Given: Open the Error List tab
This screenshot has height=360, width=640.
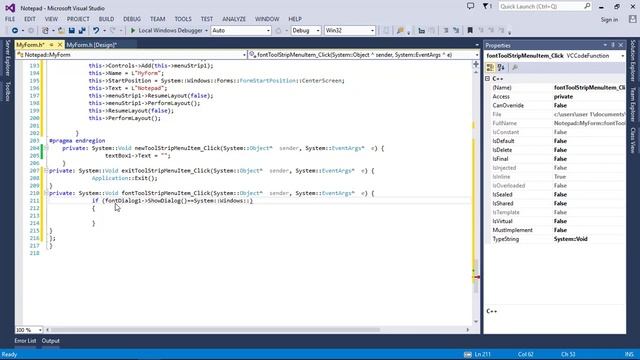Looking at the screenshot, I should pyautogui.click(x=25, y=341).
